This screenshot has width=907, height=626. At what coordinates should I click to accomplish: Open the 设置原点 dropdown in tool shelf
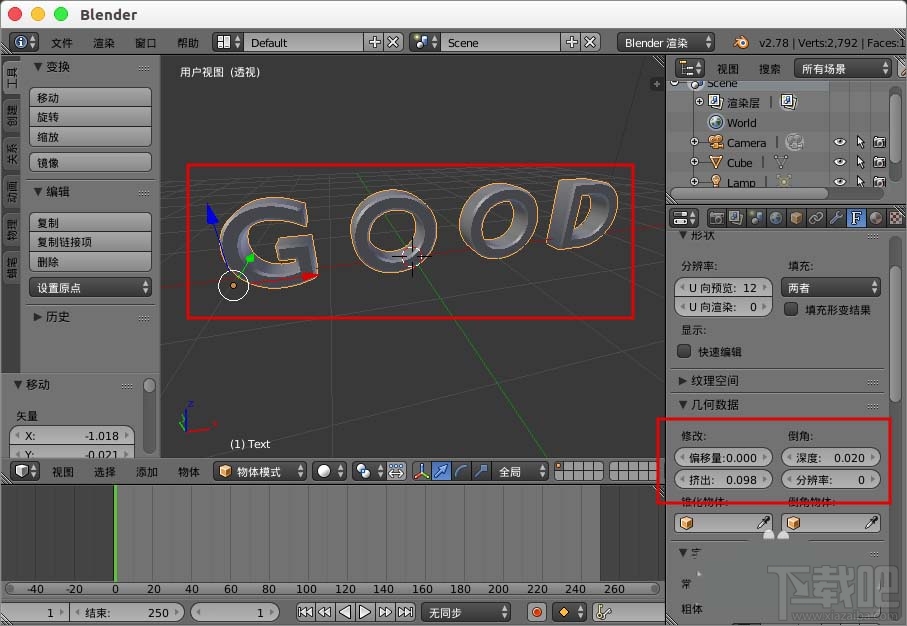coord(89,288)
